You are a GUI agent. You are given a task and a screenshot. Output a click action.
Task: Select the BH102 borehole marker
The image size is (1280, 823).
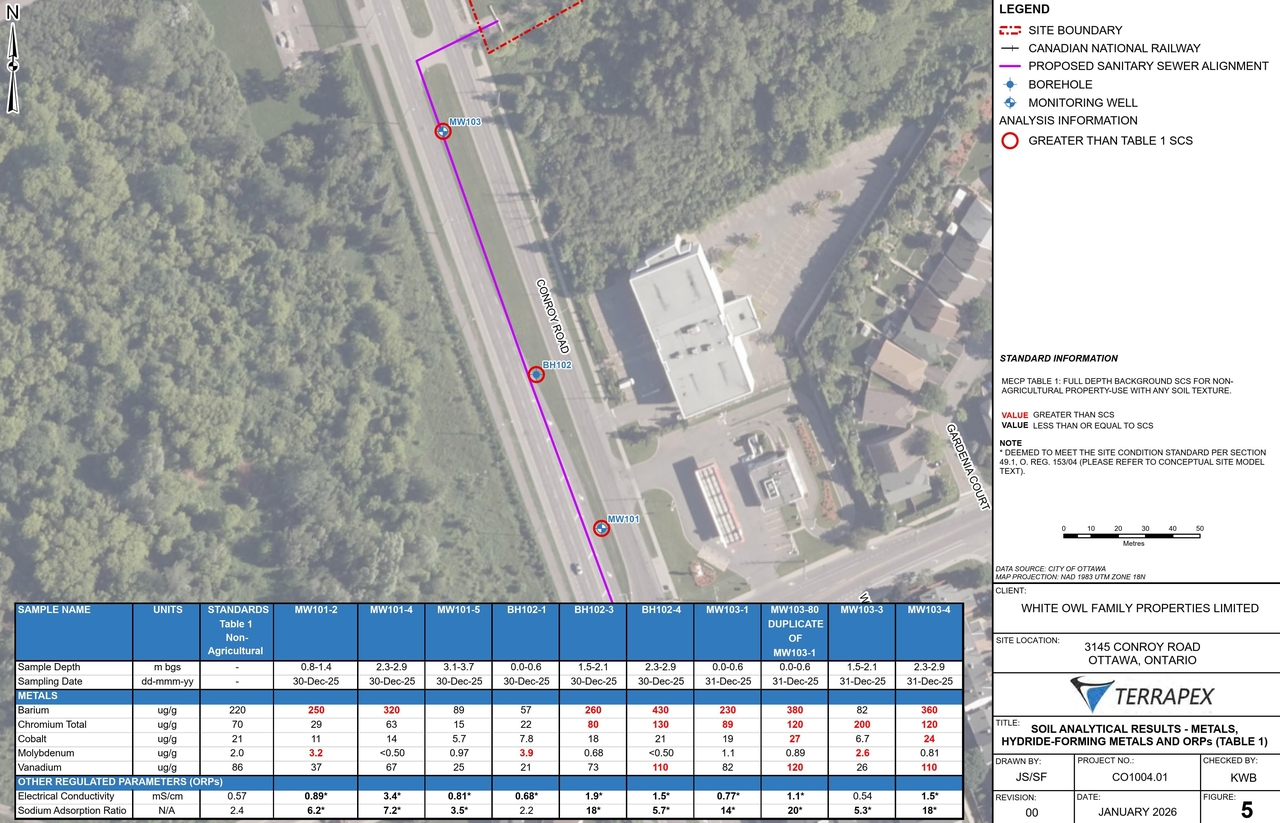pyautogui.click(x=535, y=374)
